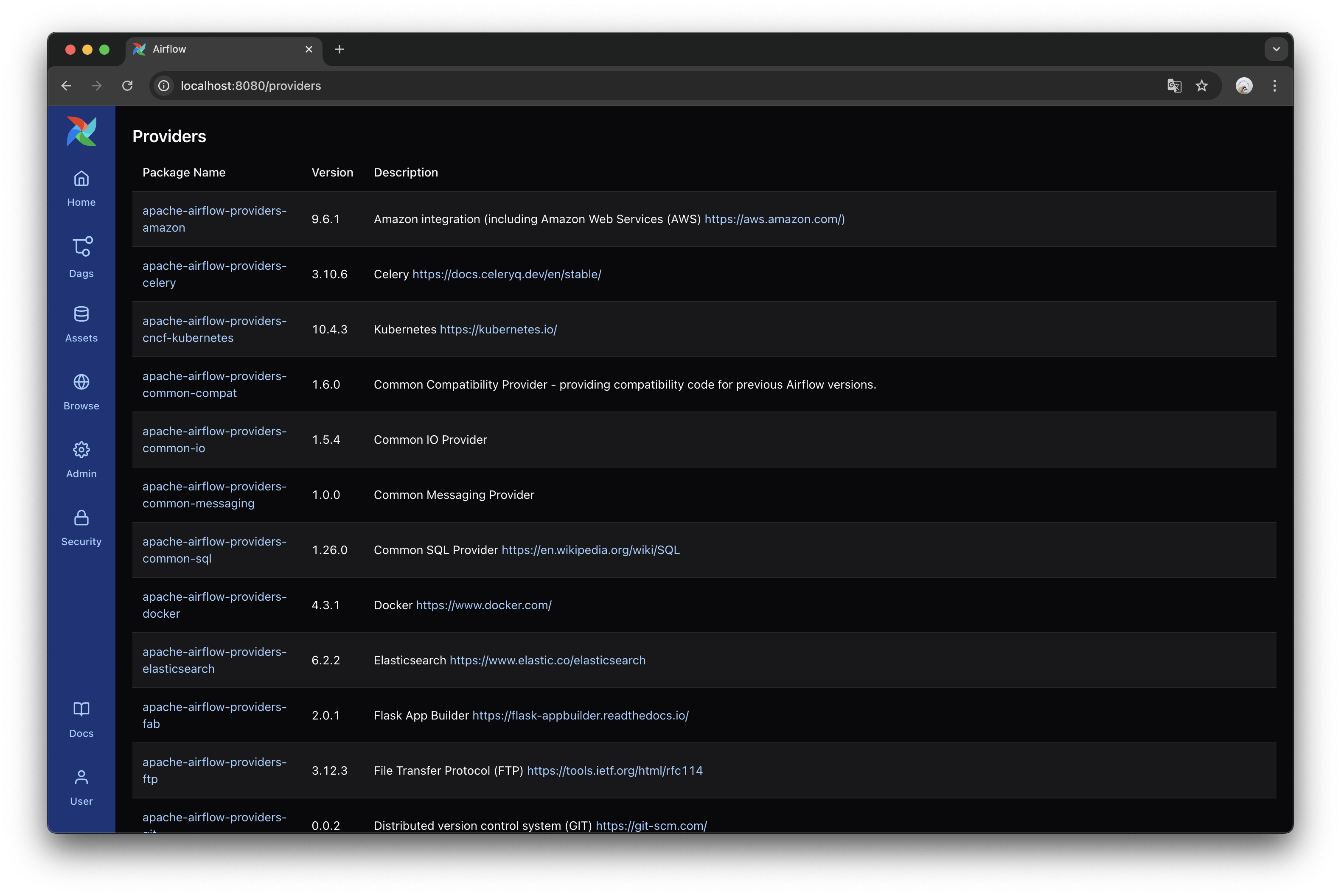1341x896 pixels.
Task: Visit the https://git-scm.com/ link
Action: click(x=651, y=826)
